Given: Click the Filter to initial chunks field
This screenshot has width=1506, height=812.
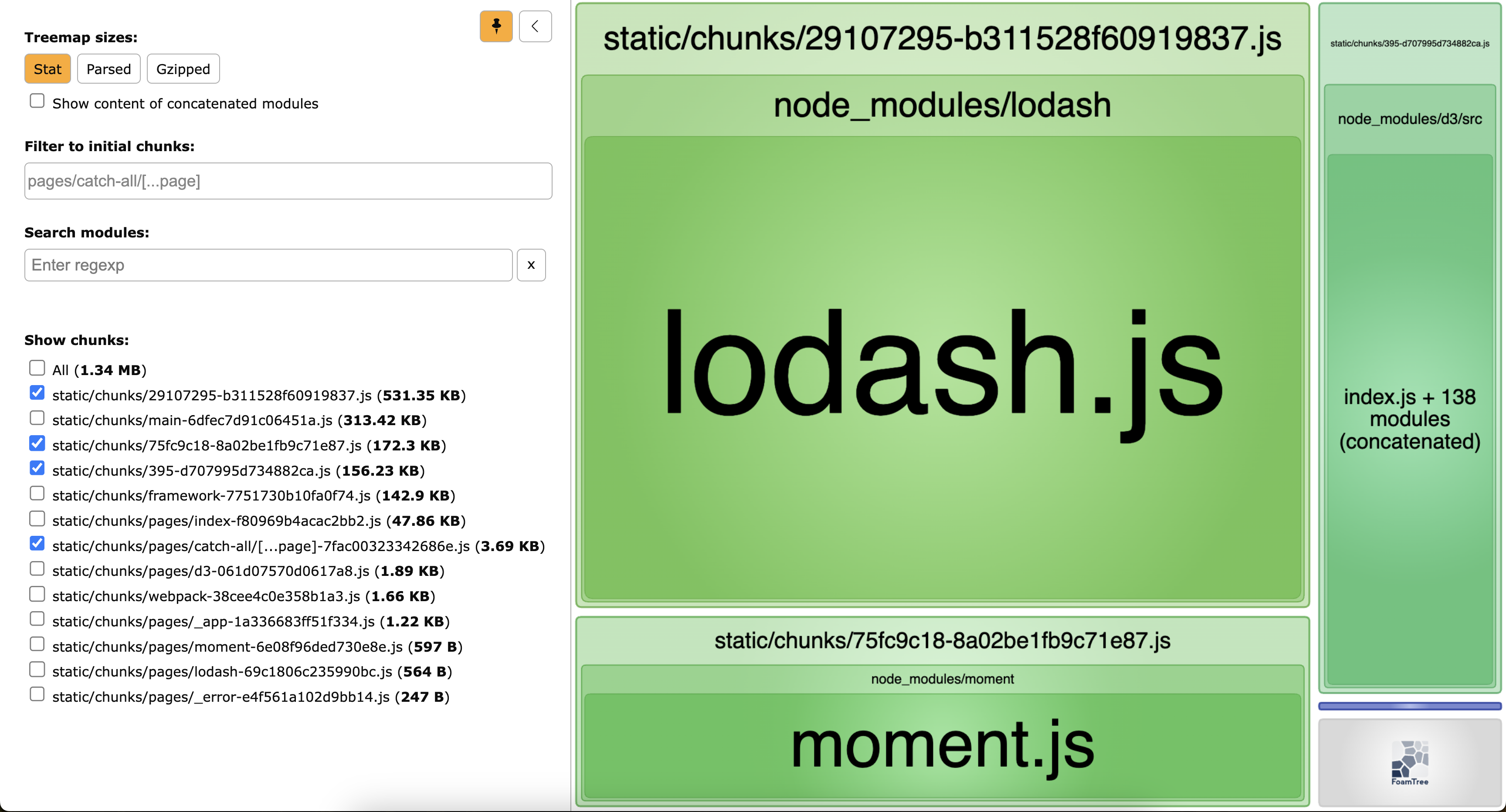Looking at the screenshot, I should coord(288,181).
